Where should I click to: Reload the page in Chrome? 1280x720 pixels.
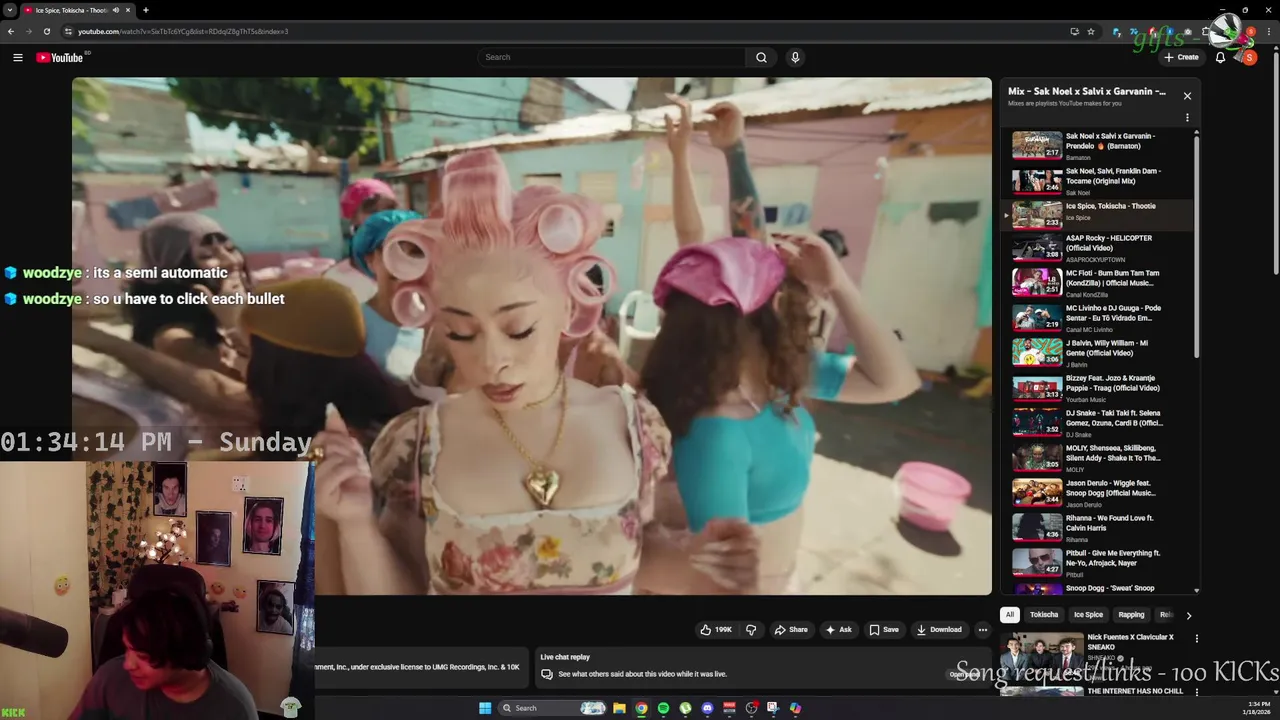46,31
